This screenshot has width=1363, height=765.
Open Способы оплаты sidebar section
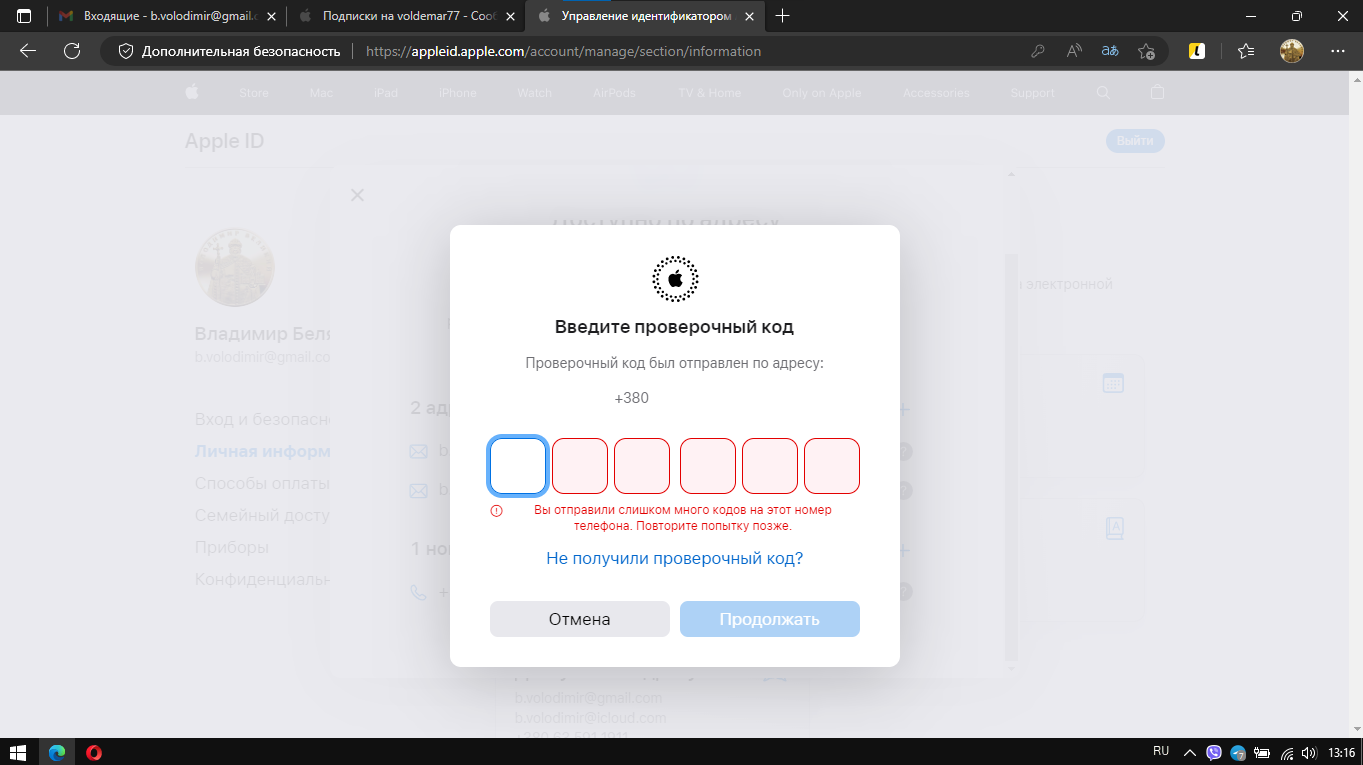pyautogui.click(x=262, y=483)
